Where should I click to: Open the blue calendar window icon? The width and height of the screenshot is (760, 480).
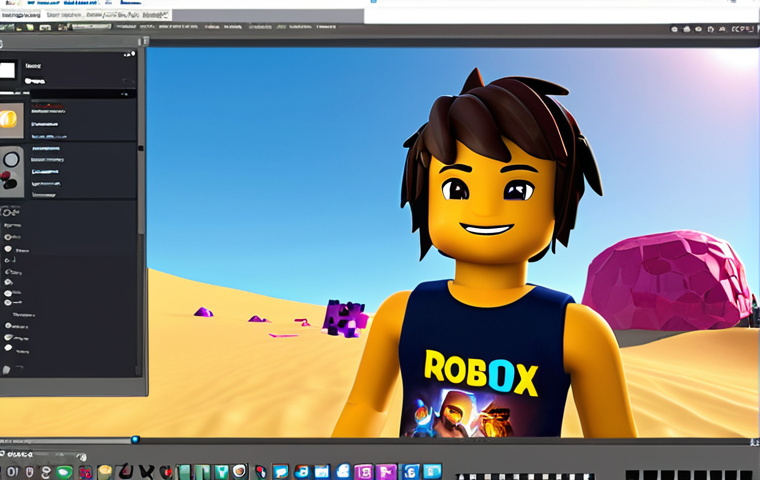coord(322,472)
